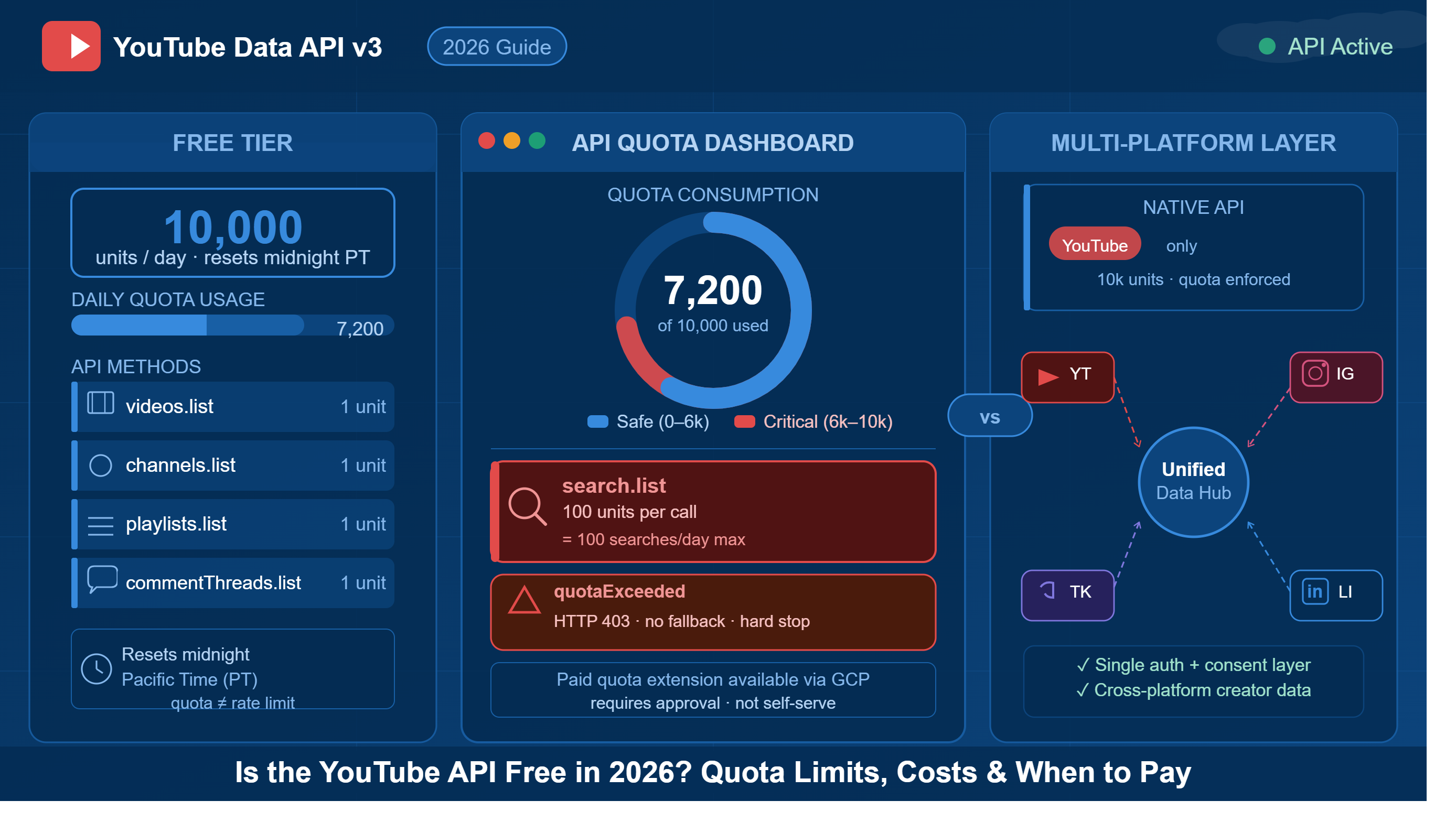This screenshot has height=822, width=1456.
Task: Click the Daily Quota Usage progress bar
Action: click(x=232, y=326)
